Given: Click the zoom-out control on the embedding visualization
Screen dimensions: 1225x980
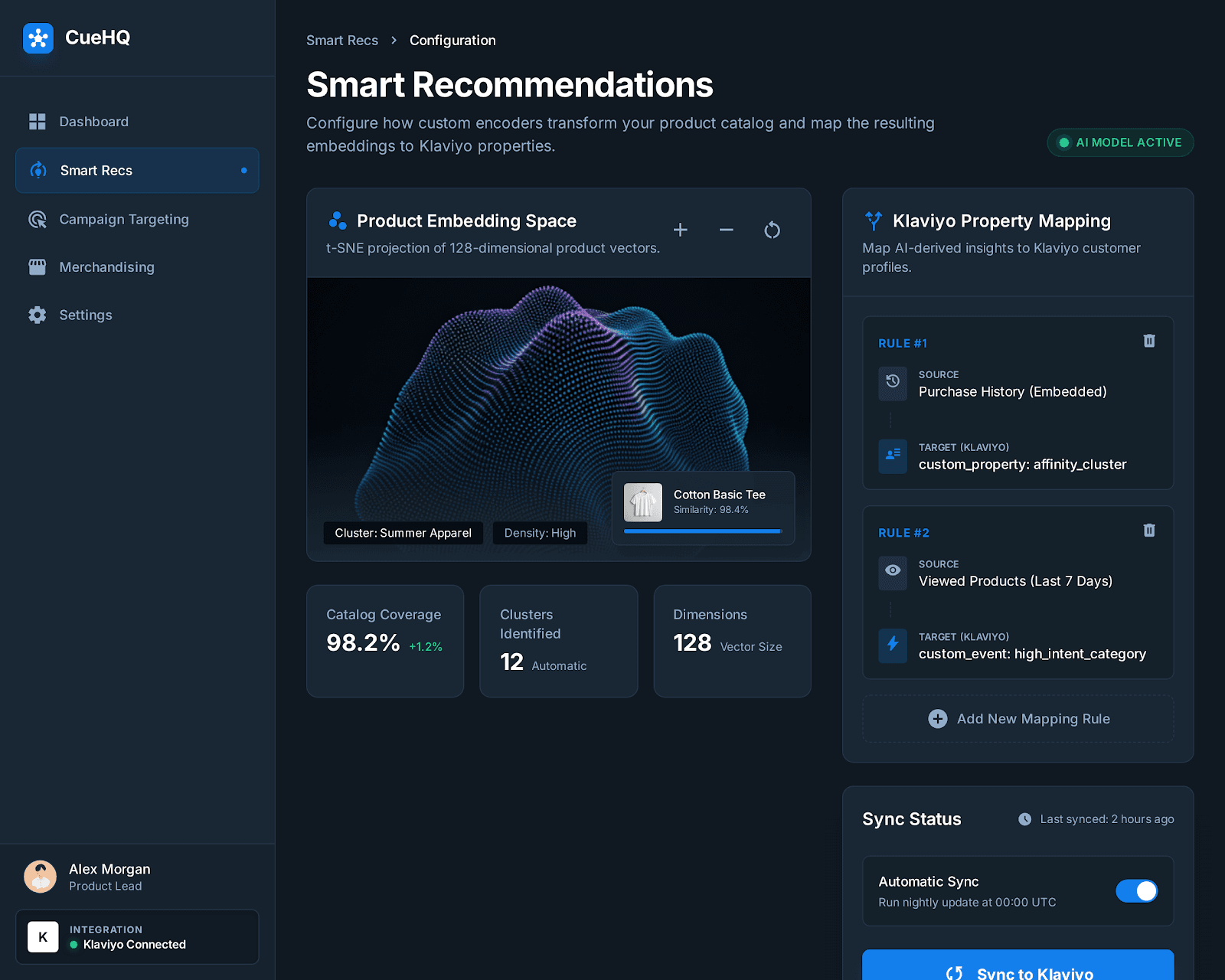Looking at the screenshot, I should pyautogui.click(x=726, y=230).
